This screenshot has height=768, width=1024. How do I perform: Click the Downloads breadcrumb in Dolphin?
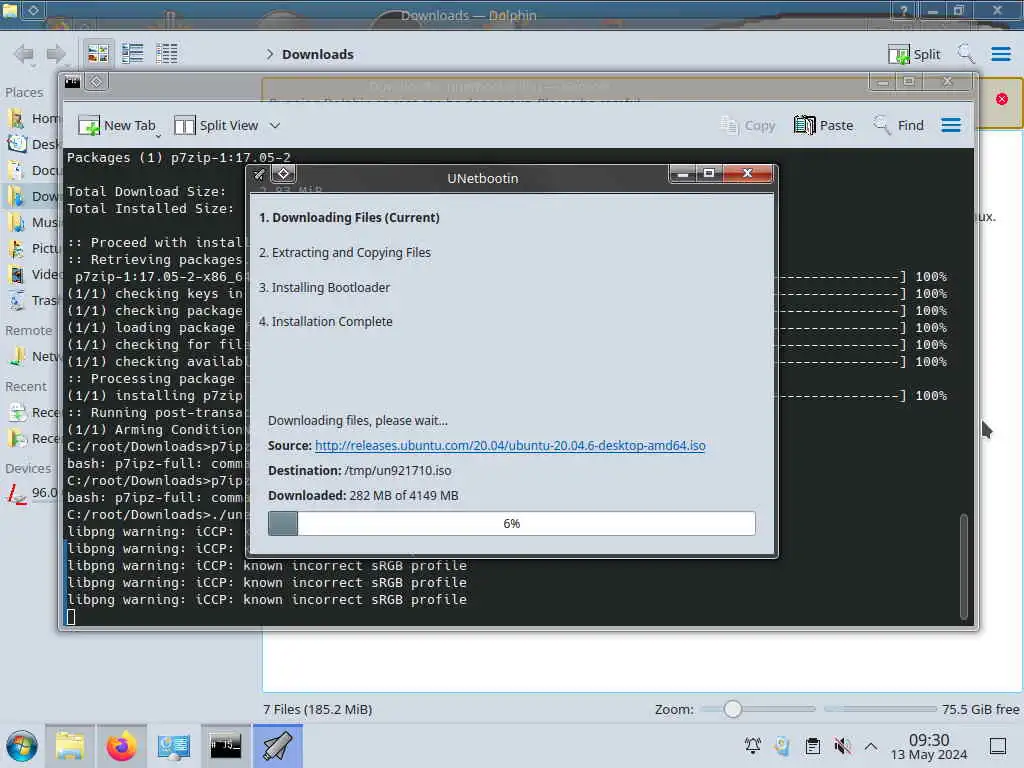pyautogui.click(x=317, y=54)
